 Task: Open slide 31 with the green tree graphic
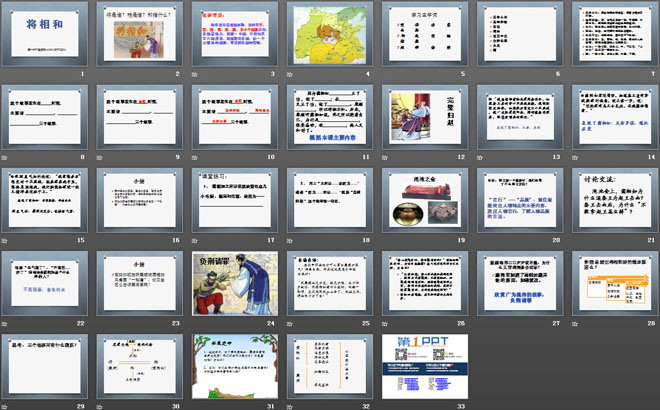232,365
